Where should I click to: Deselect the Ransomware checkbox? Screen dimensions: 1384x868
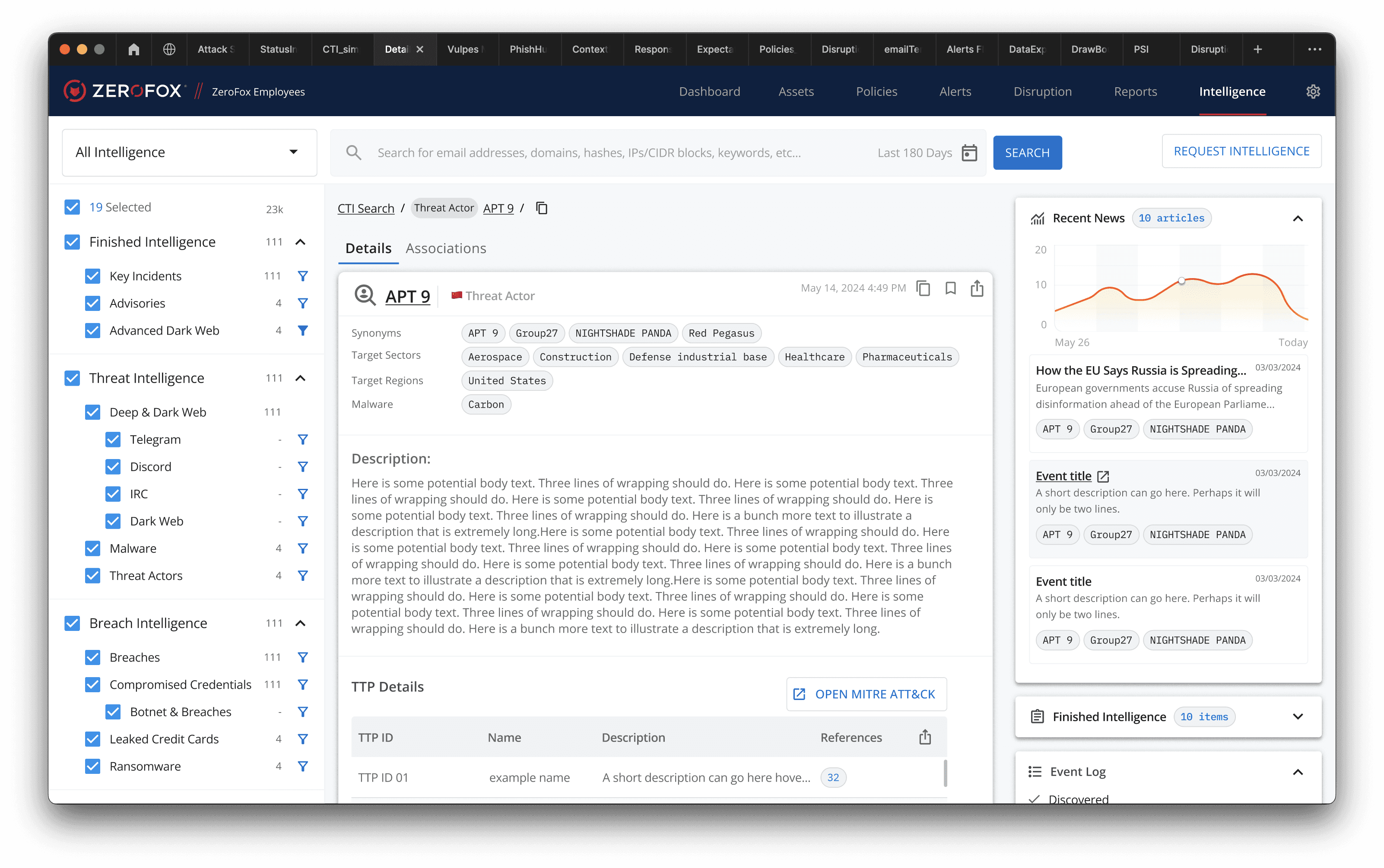[x=92, y=767]
